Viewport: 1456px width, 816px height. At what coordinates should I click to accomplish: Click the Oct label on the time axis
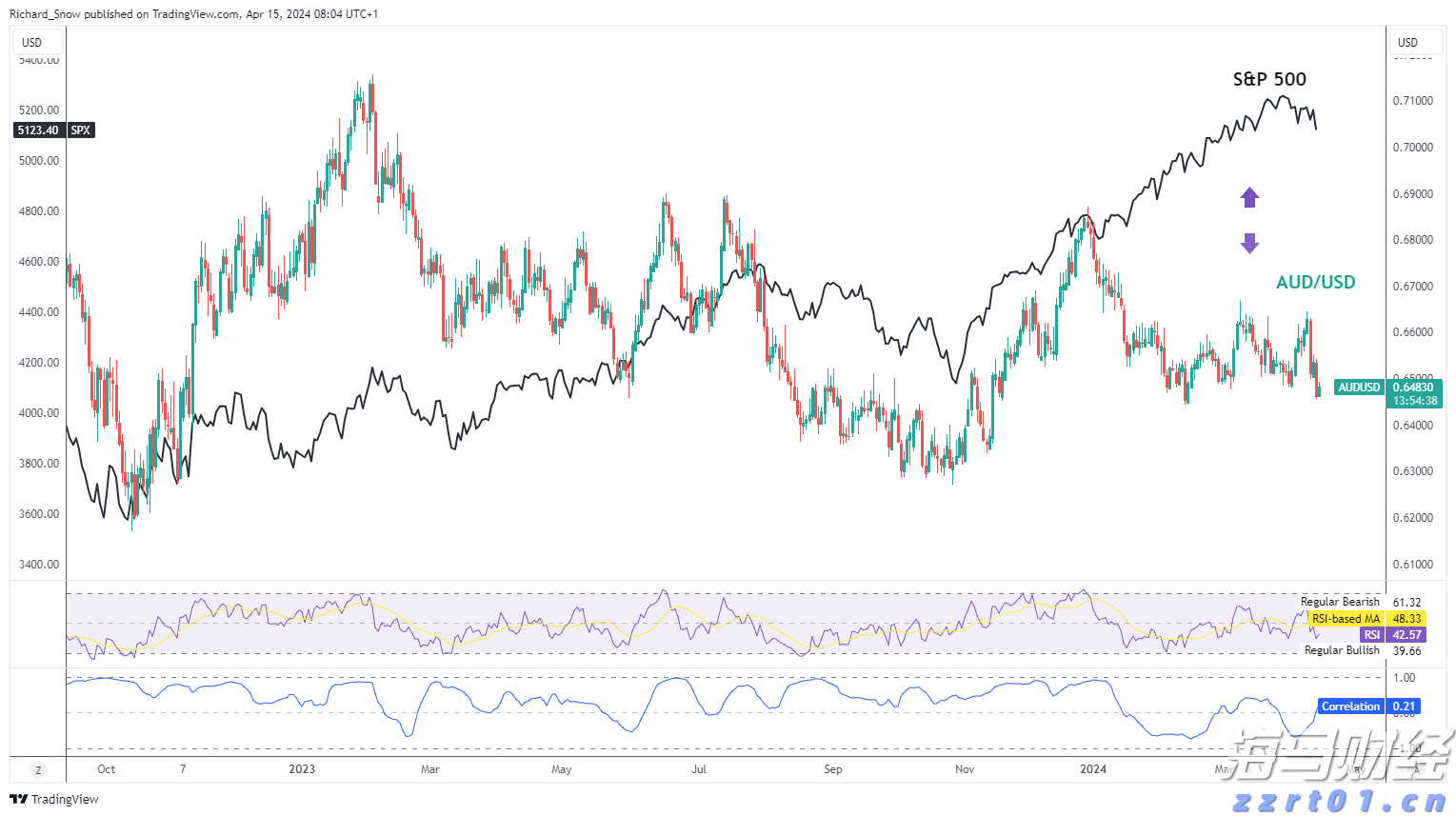tap(106, 768)
